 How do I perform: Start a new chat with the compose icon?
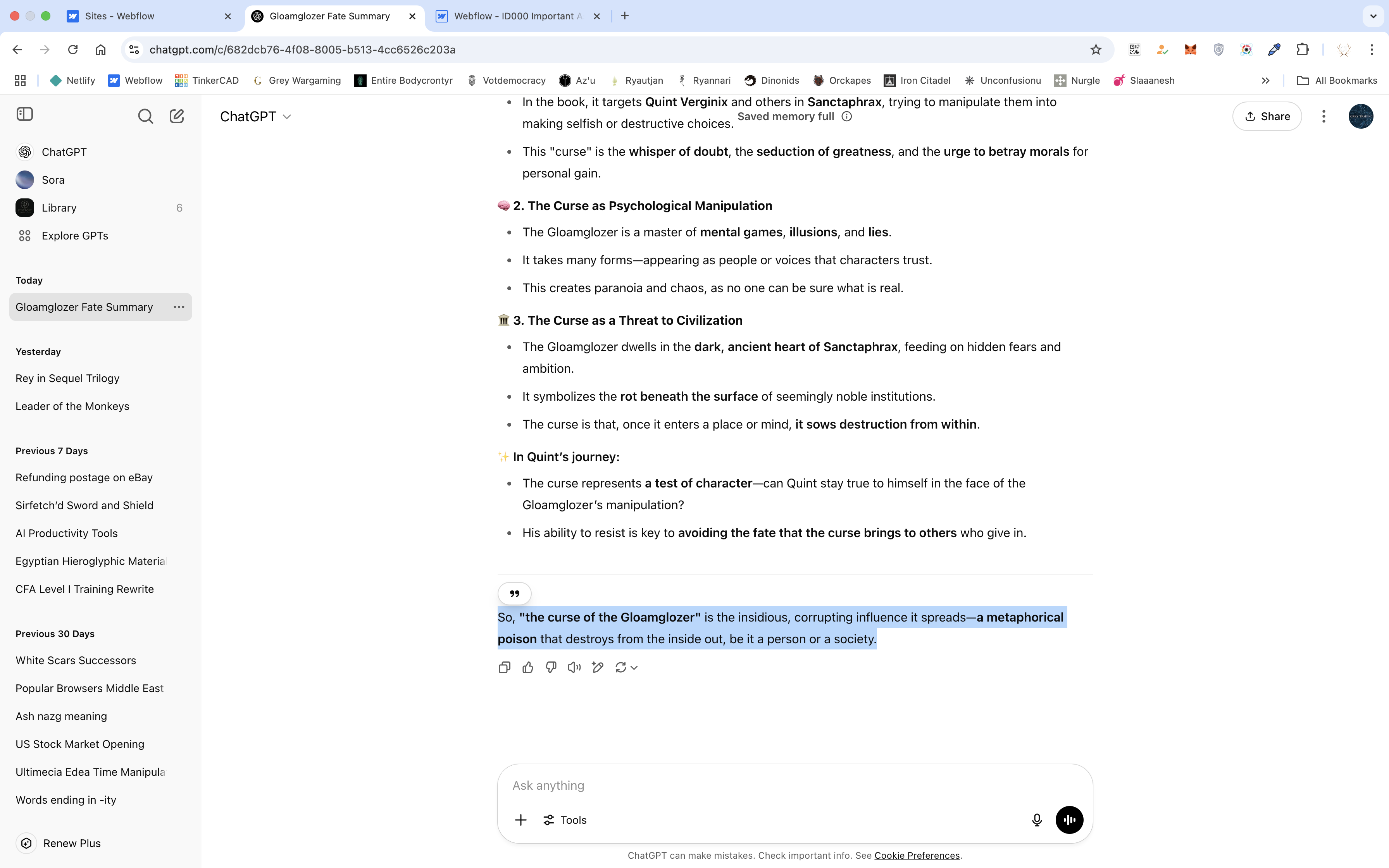click(x=177, y=117)
